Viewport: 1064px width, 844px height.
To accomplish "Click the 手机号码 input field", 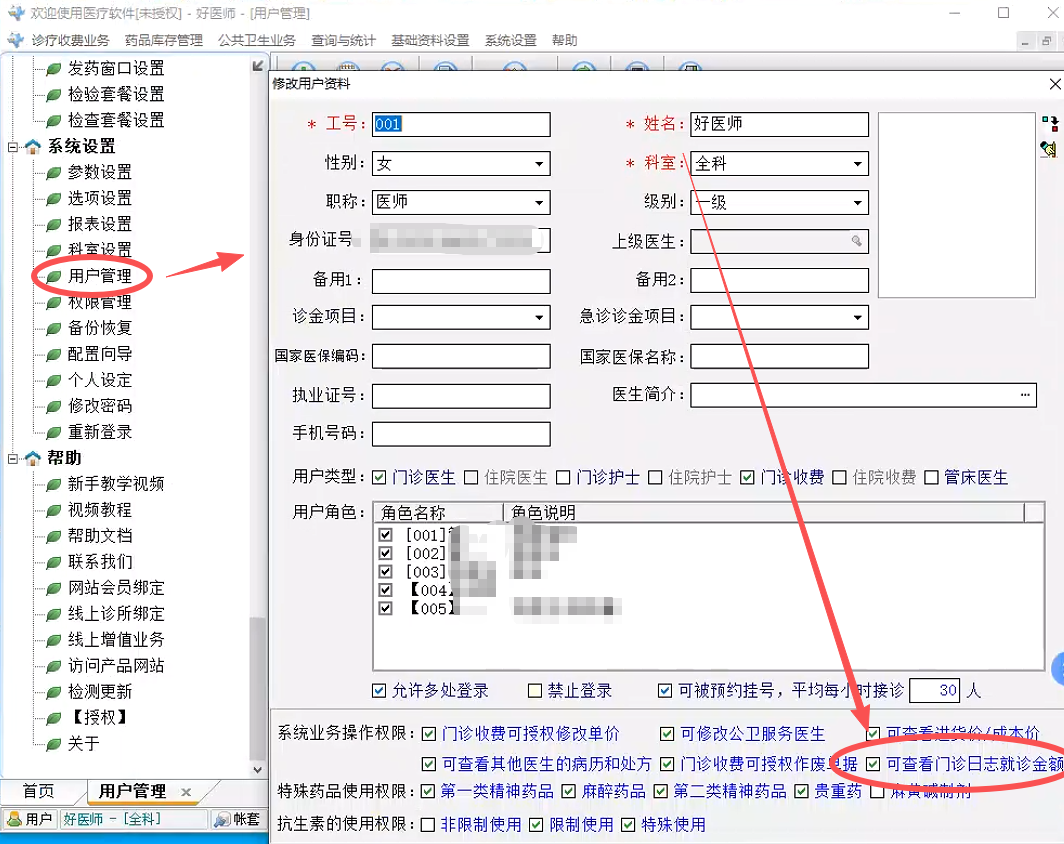I will 461,434.
